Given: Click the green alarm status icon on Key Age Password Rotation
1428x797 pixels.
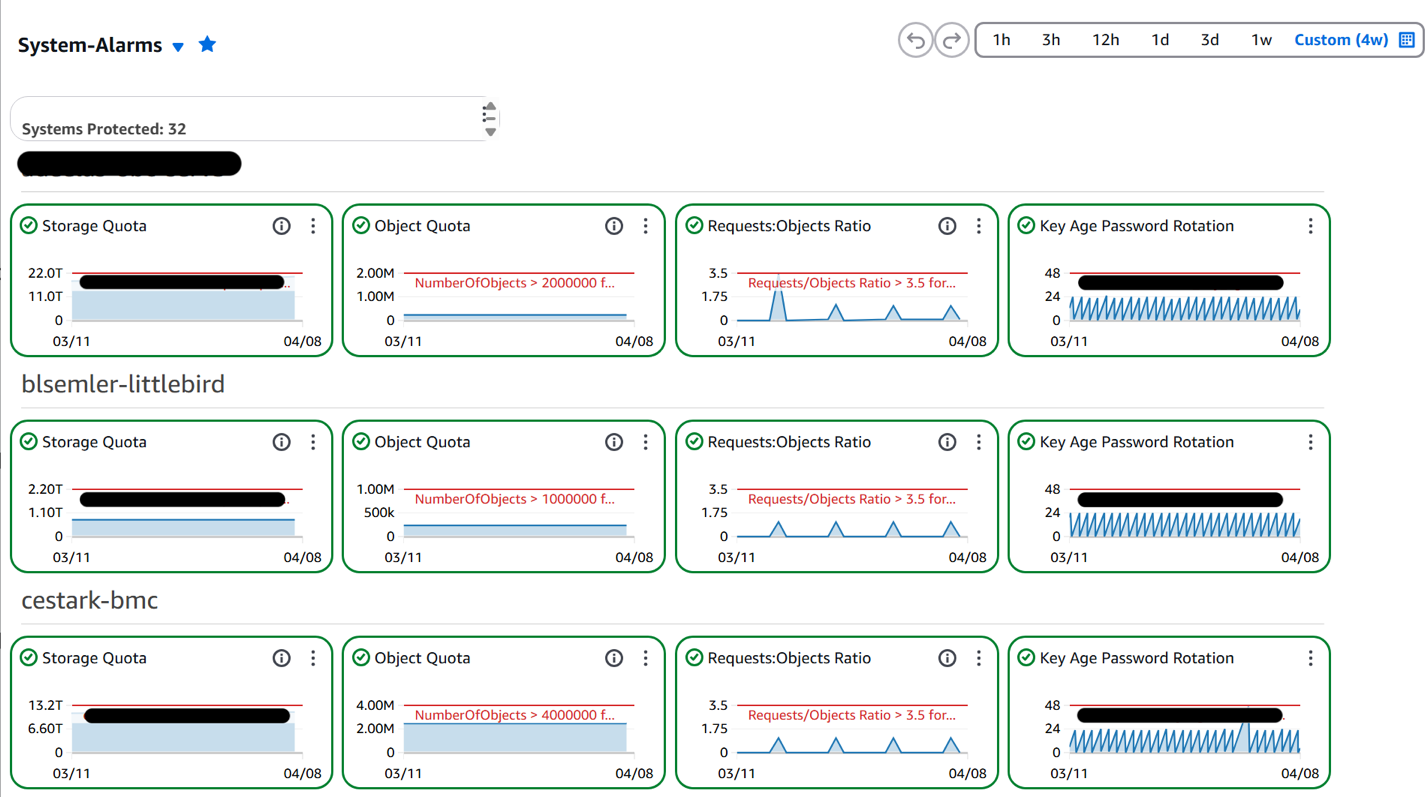Looking at the screenshot, I should click(x=1025, y=226).
